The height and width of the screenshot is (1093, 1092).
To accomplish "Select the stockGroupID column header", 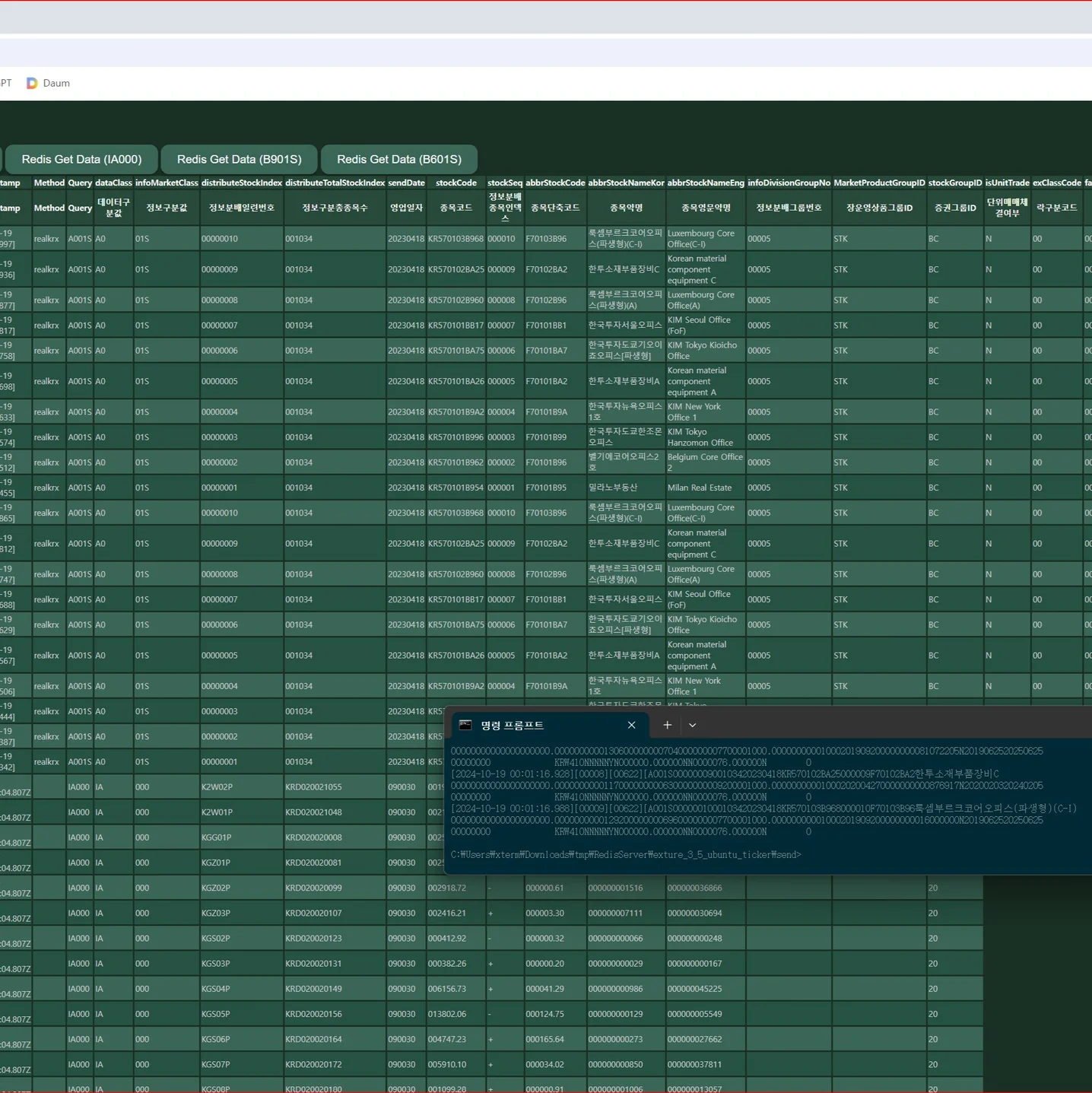I will [955, 183].
